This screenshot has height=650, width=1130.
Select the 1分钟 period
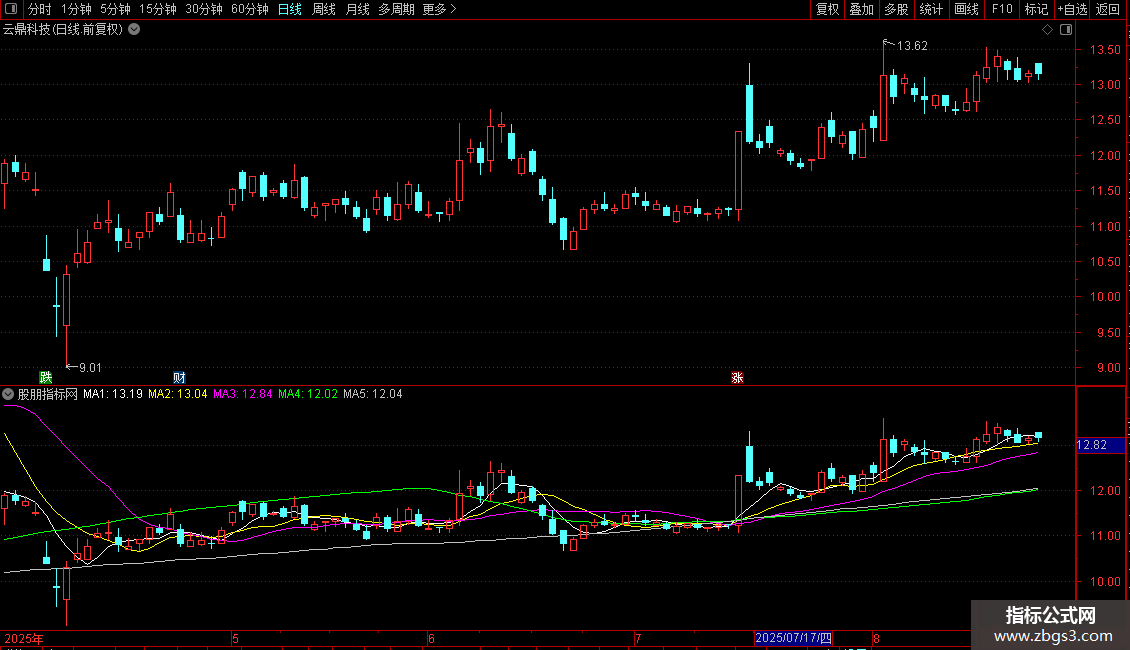(76, 9)
